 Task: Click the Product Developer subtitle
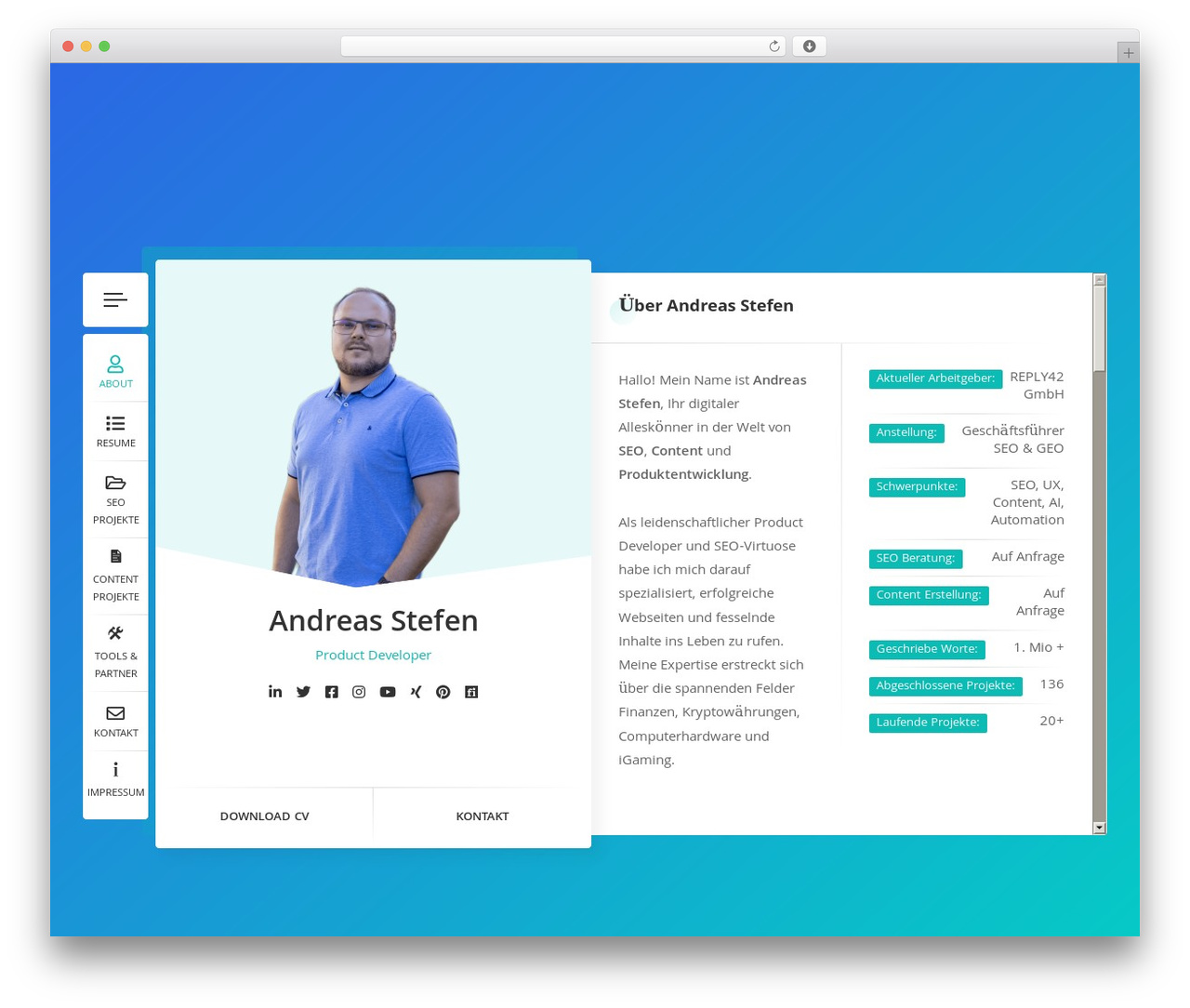click(374, 655)
